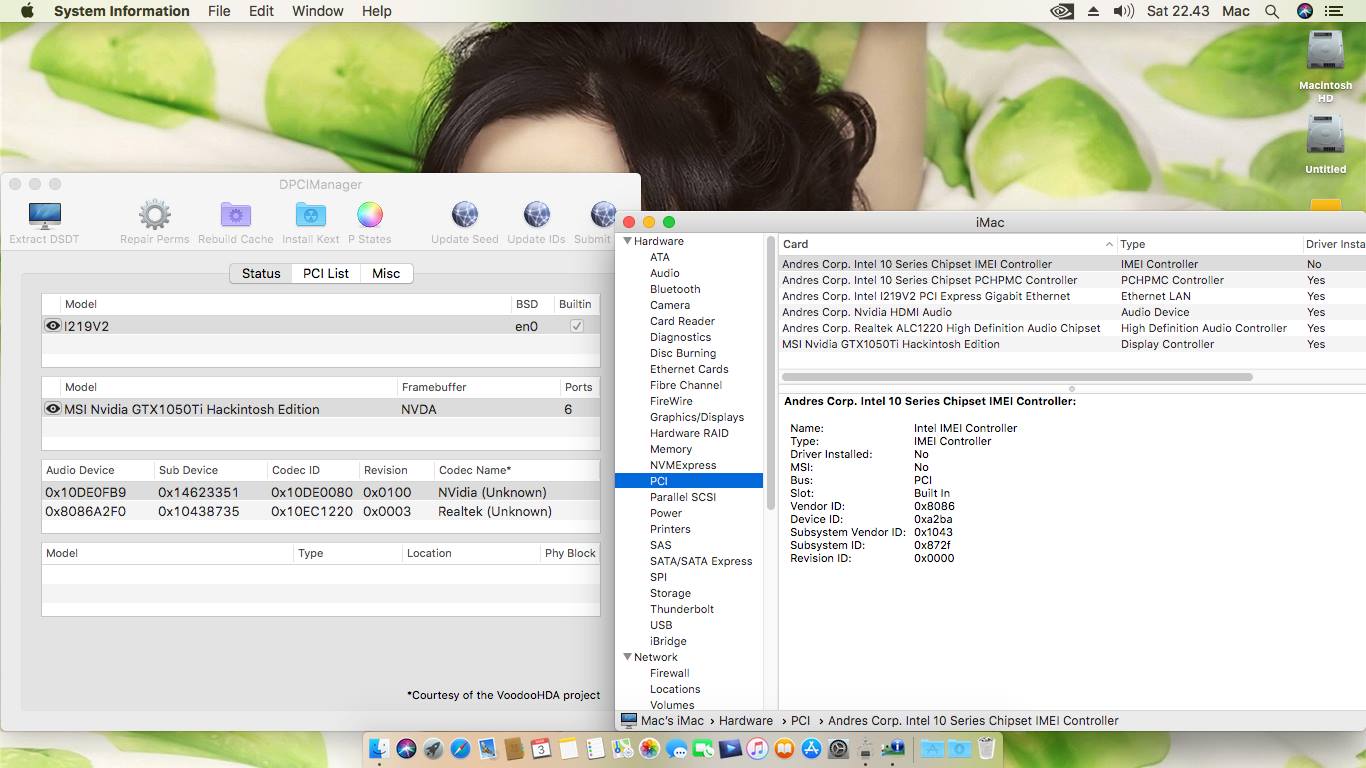Click the Update IDs globe icon
This screenshot has height=768, width=1366.
(x=536, y=216)
